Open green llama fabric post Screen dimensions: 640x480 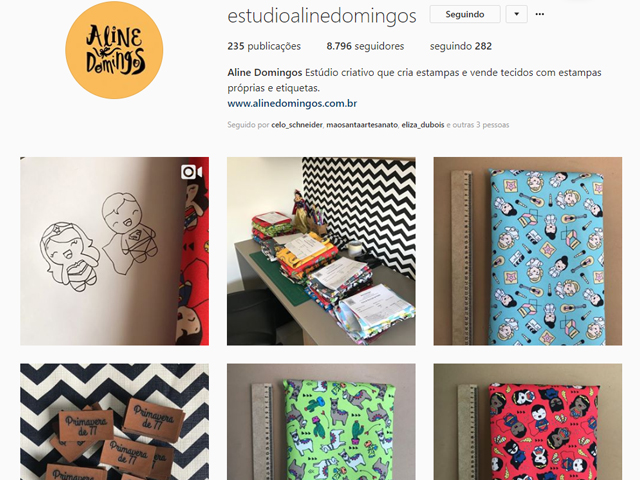321,422
